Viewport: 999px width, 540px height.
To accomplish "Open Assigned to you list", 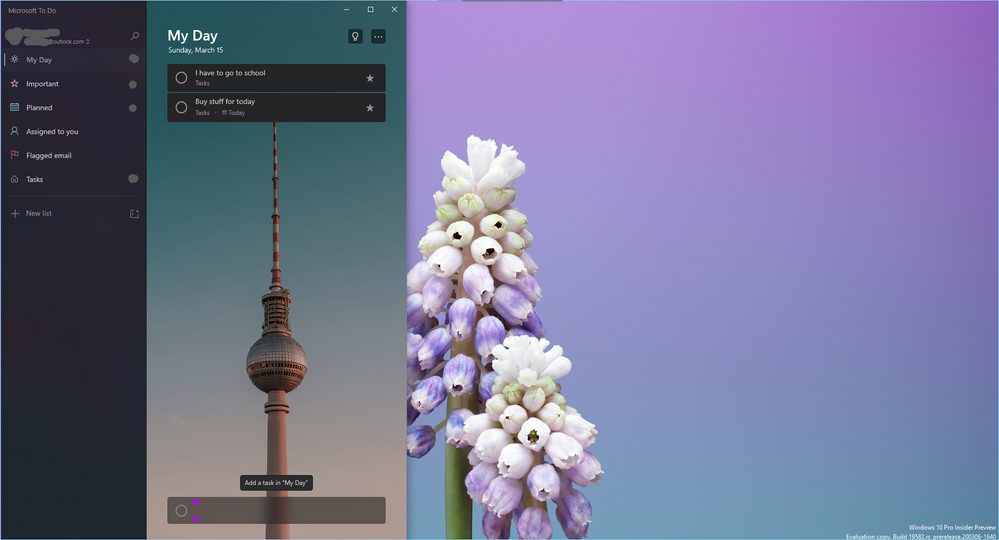I will (x=73, y=132).
